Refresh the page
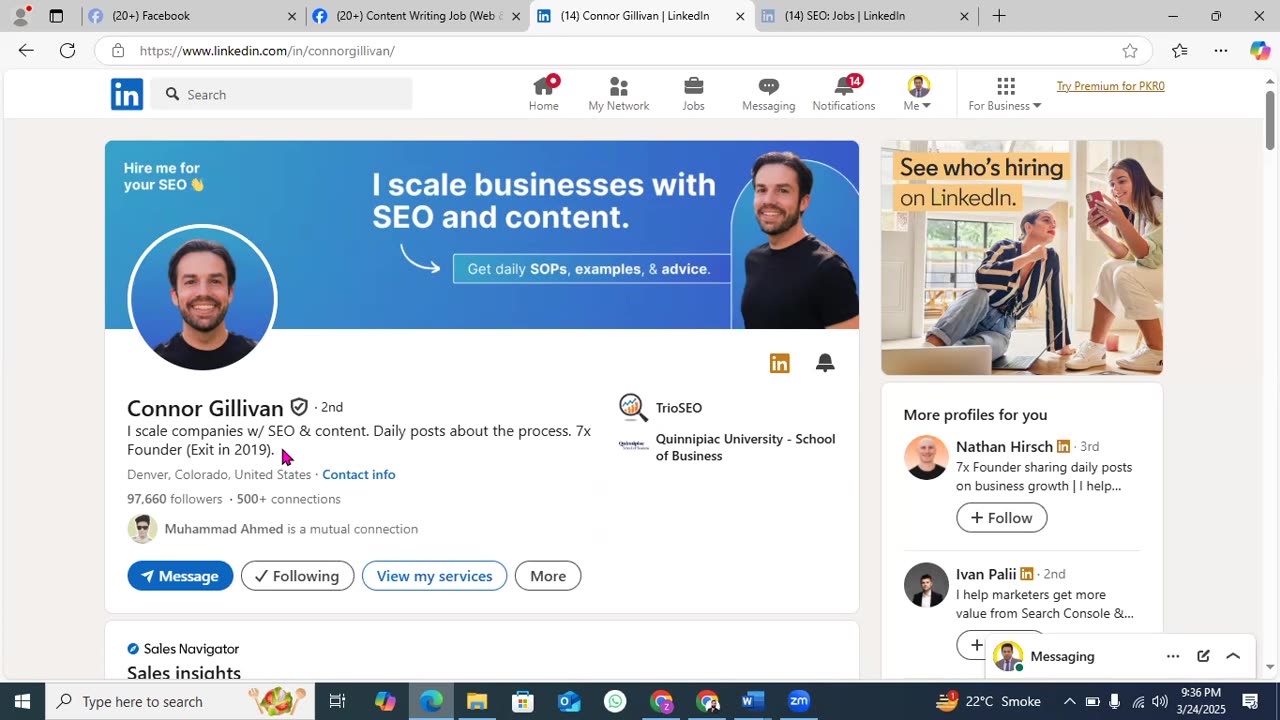Viewport: 1280px width, 720px height. pos(67,51)
